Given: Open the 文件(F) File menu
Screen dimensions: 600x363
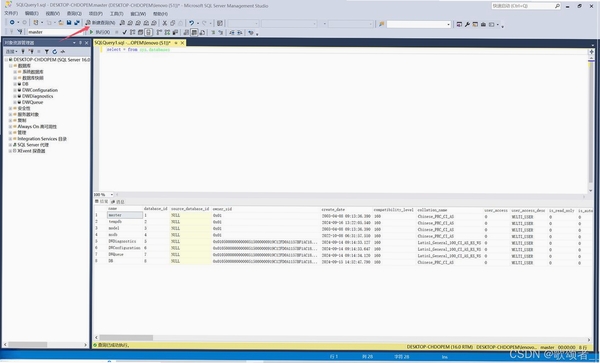Looking at the screenshot, I should pos(11,13).
